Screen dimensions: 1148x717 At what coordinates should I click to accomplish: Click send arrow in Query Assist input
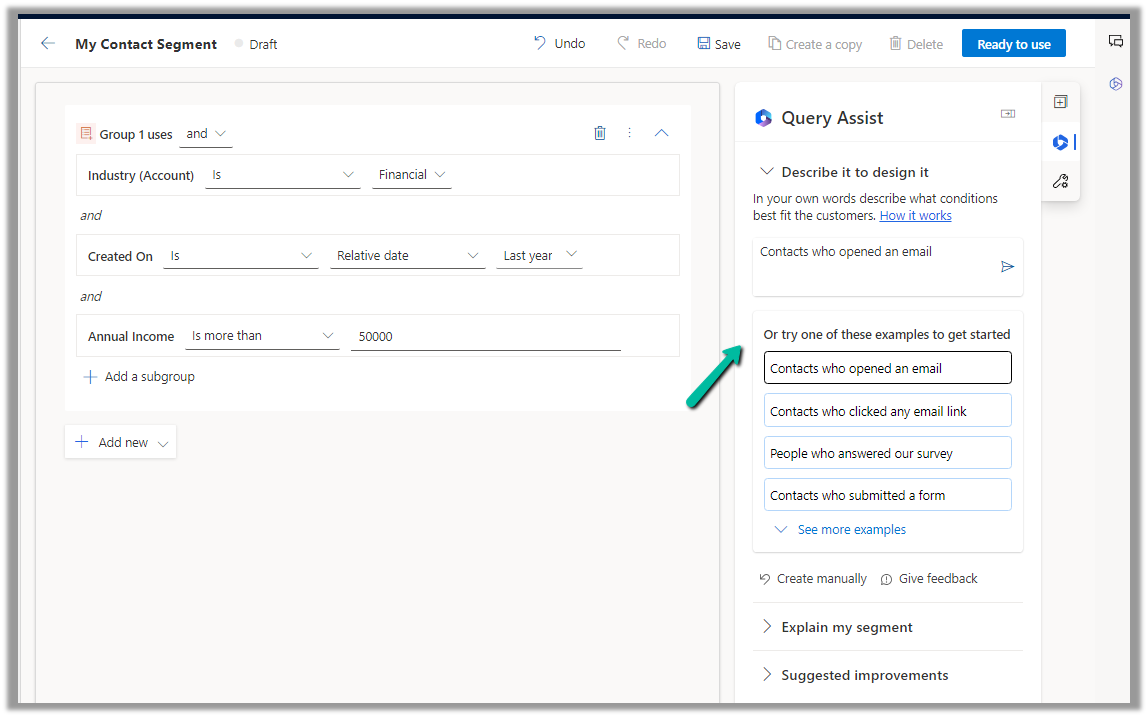1007,267
